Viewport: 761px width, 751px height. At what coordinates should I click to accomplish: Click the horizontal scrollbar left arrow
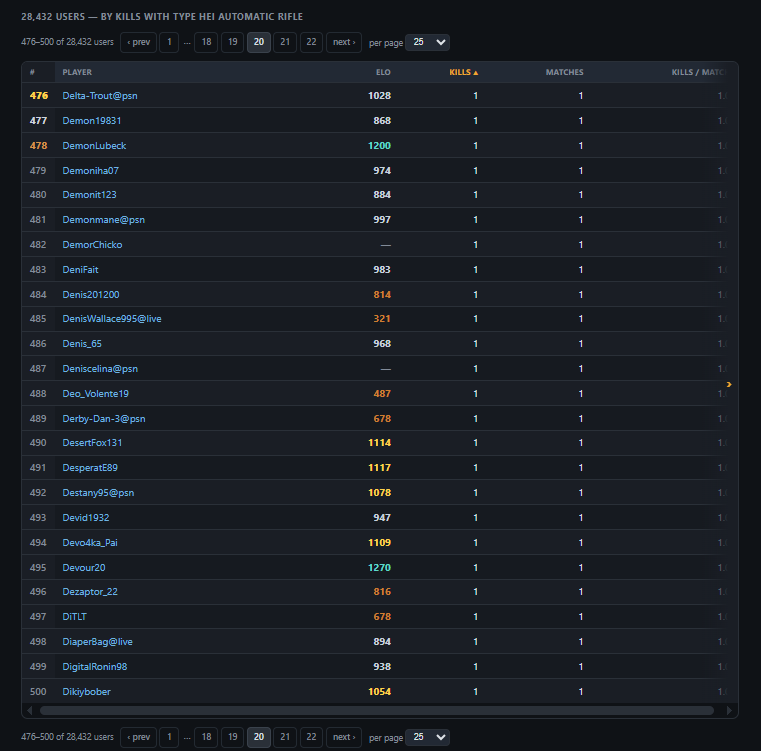click(30, 711)
